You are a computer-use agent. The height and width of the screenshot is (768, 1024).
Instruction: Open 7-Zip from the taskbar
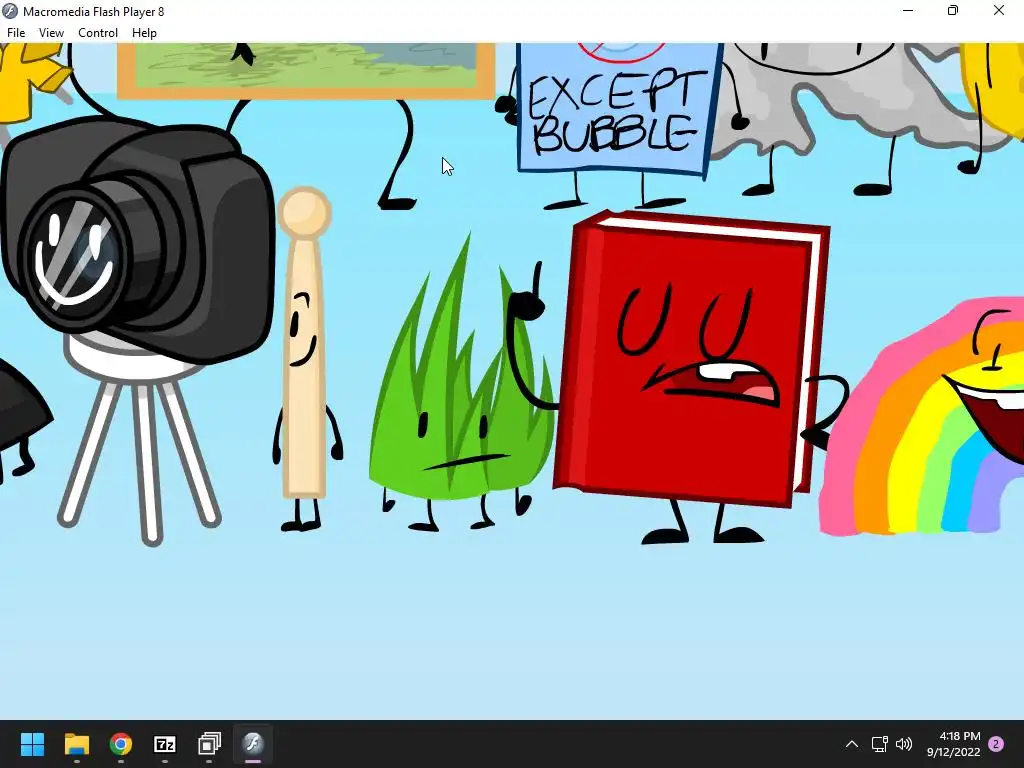click(x=165, y=744)
